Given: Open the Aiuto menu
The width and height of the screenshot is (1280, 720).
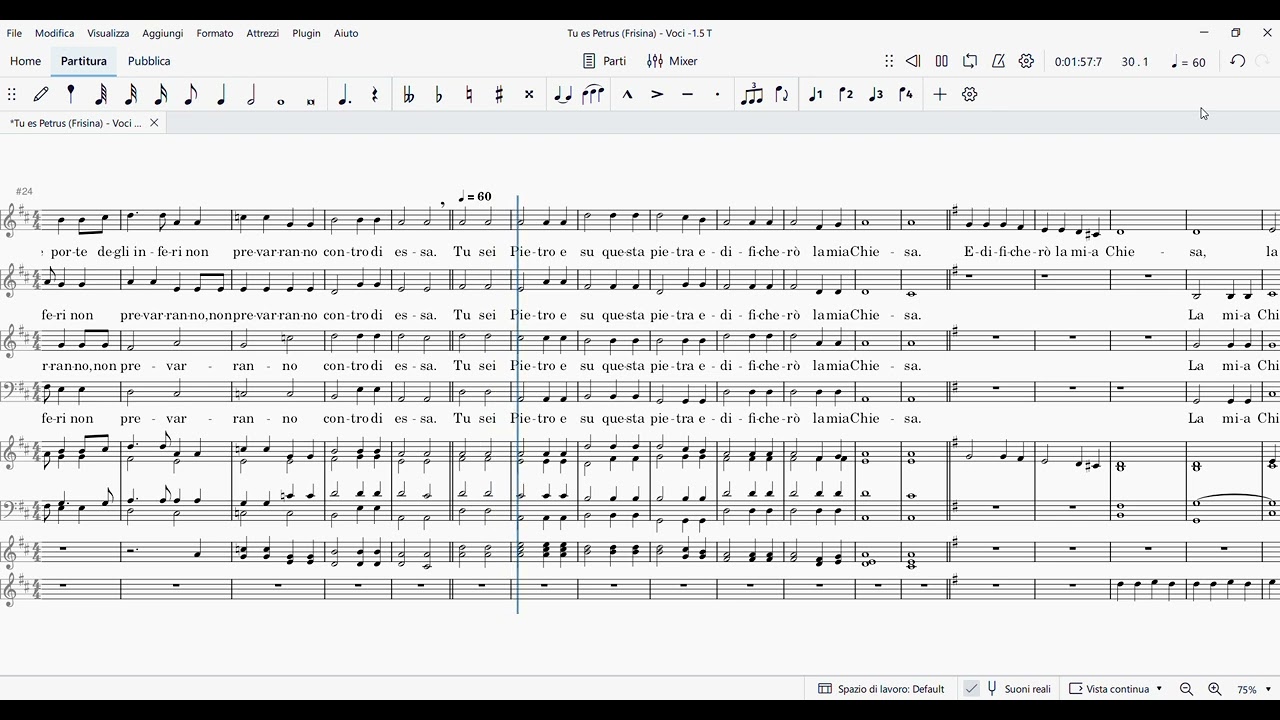Looking at the screenshot, I should [346, 33].
